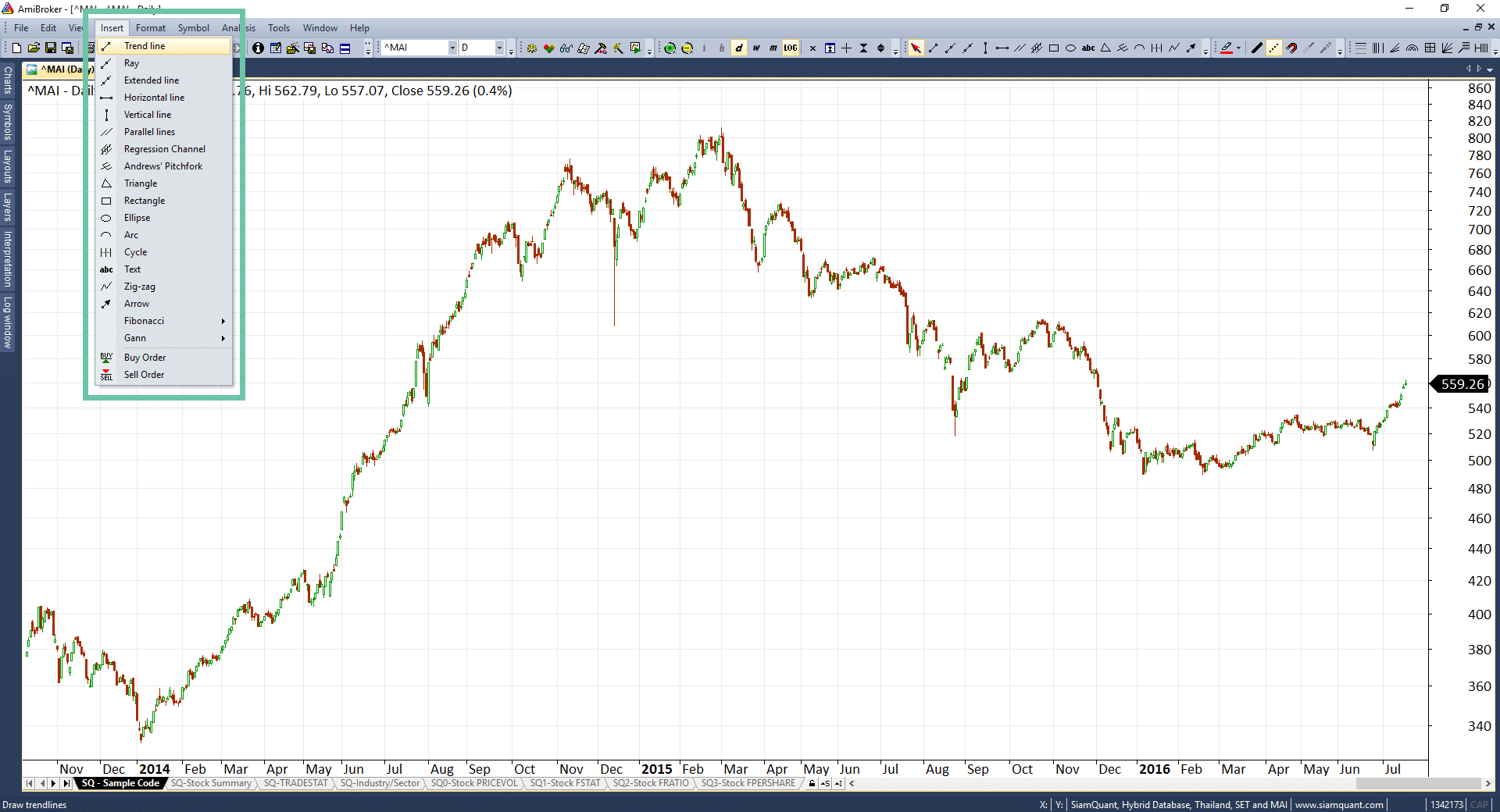Open the ^MAI symbol dropdown
The width and height of the screenshot is (1500, 812).
coord(452,48)
